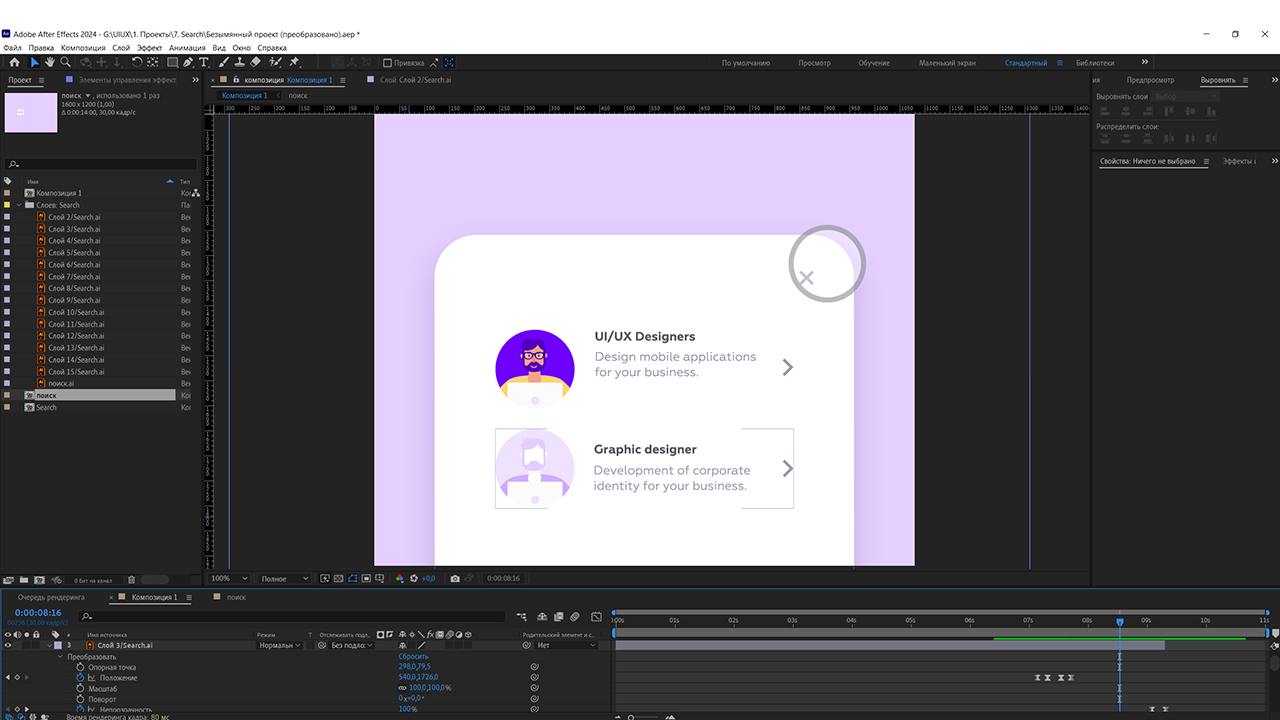Switch to the Обучение workspace

click(874, 63)
